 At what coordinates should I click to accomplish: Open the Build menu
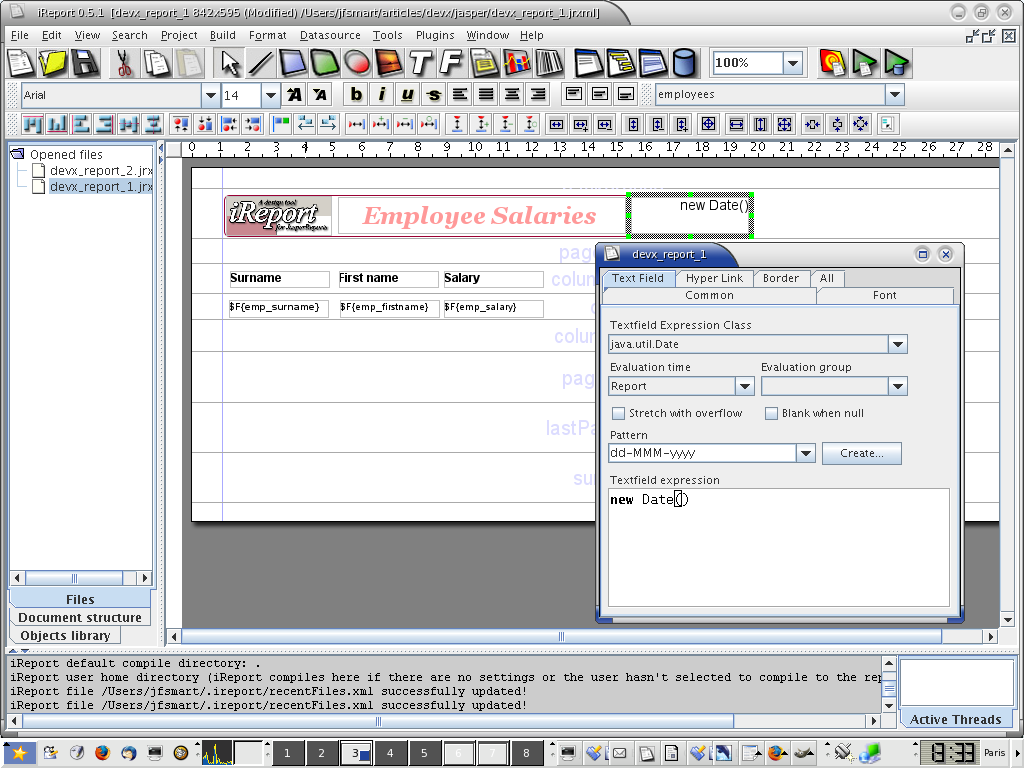tap(223, 35)
